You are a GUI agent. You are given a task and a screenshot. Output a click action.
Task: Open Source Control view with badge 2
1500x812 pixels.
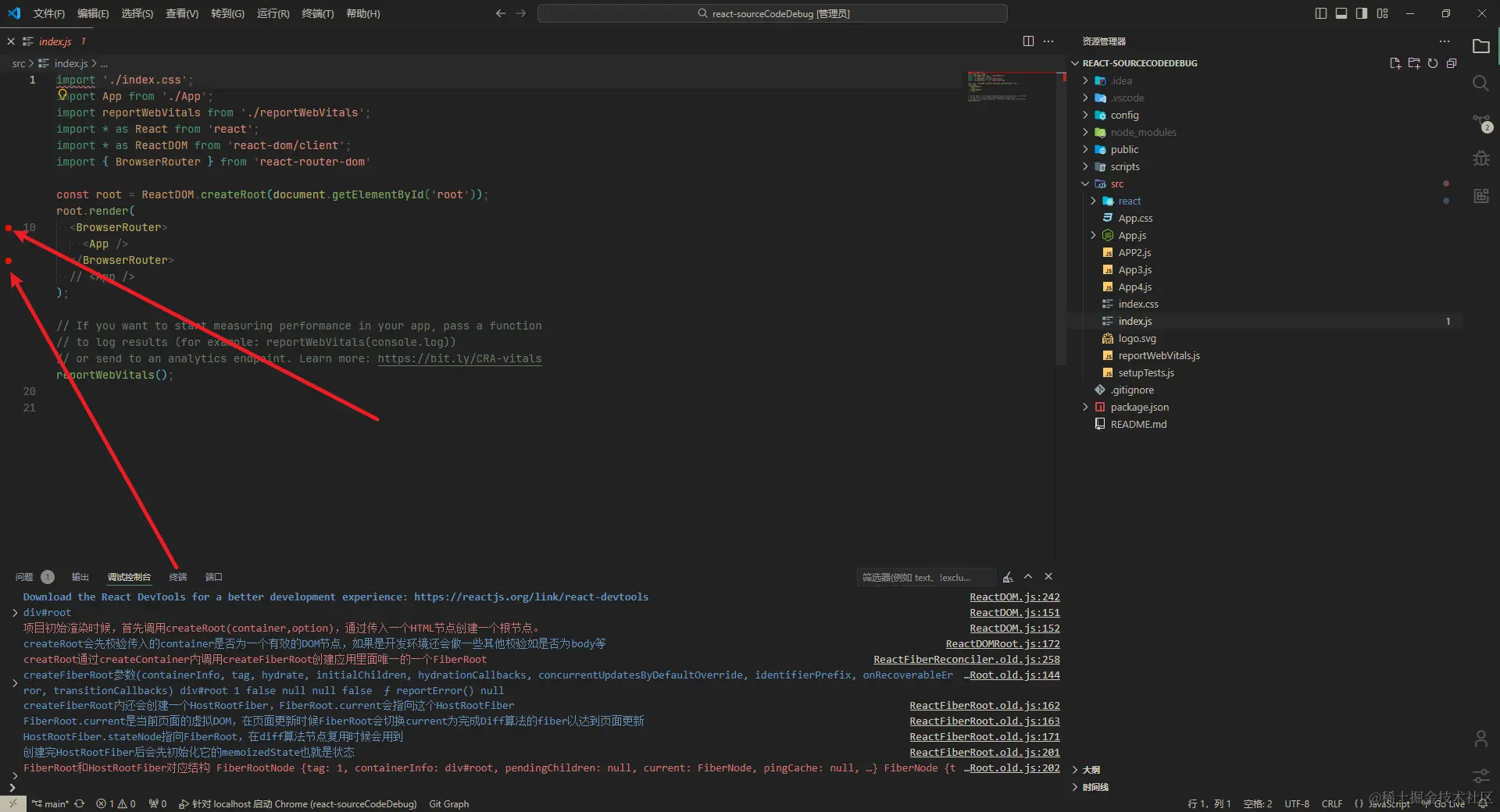pyautogui.click(x=1481, y=122)
